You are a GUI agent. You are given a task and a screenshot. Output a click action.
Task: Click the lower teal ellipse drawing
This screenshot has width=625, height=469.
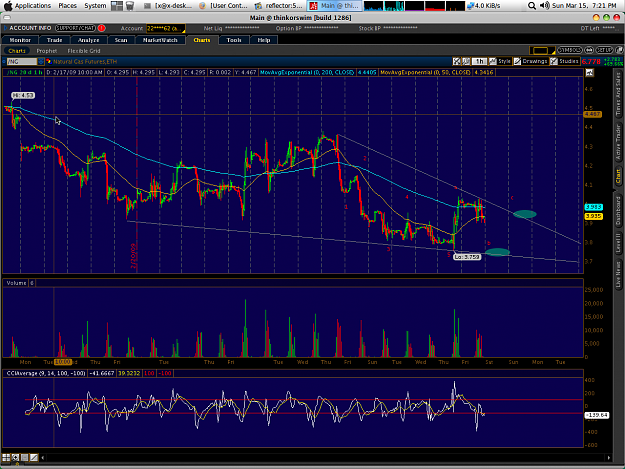497,252
